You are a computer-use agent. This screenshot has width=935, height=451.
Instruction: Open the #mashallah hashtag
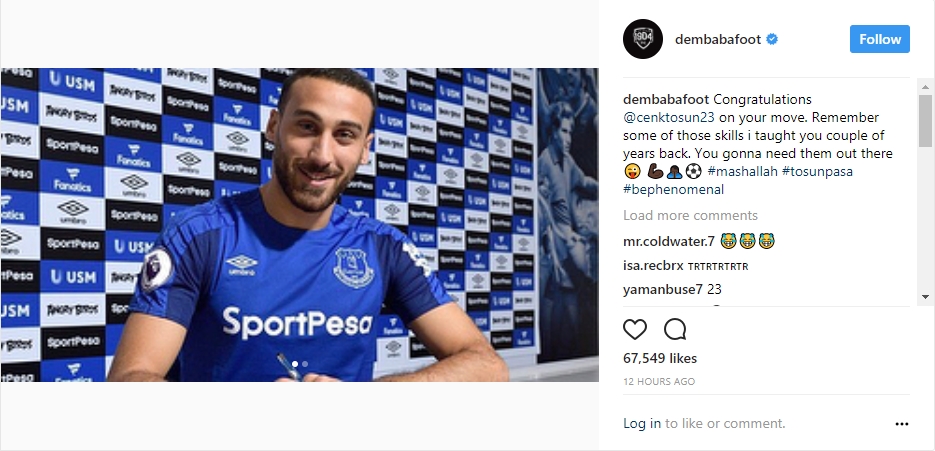pos(741,172)
